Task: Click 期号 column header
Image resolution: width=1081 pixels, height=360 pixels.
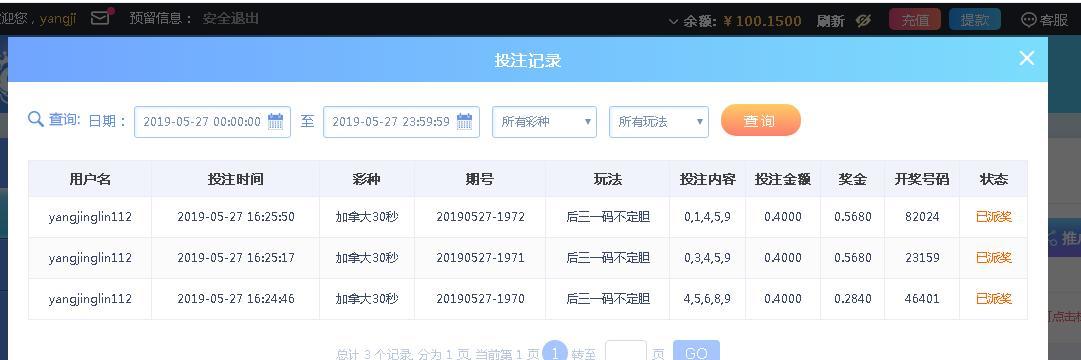Action: tap(479, 179)
